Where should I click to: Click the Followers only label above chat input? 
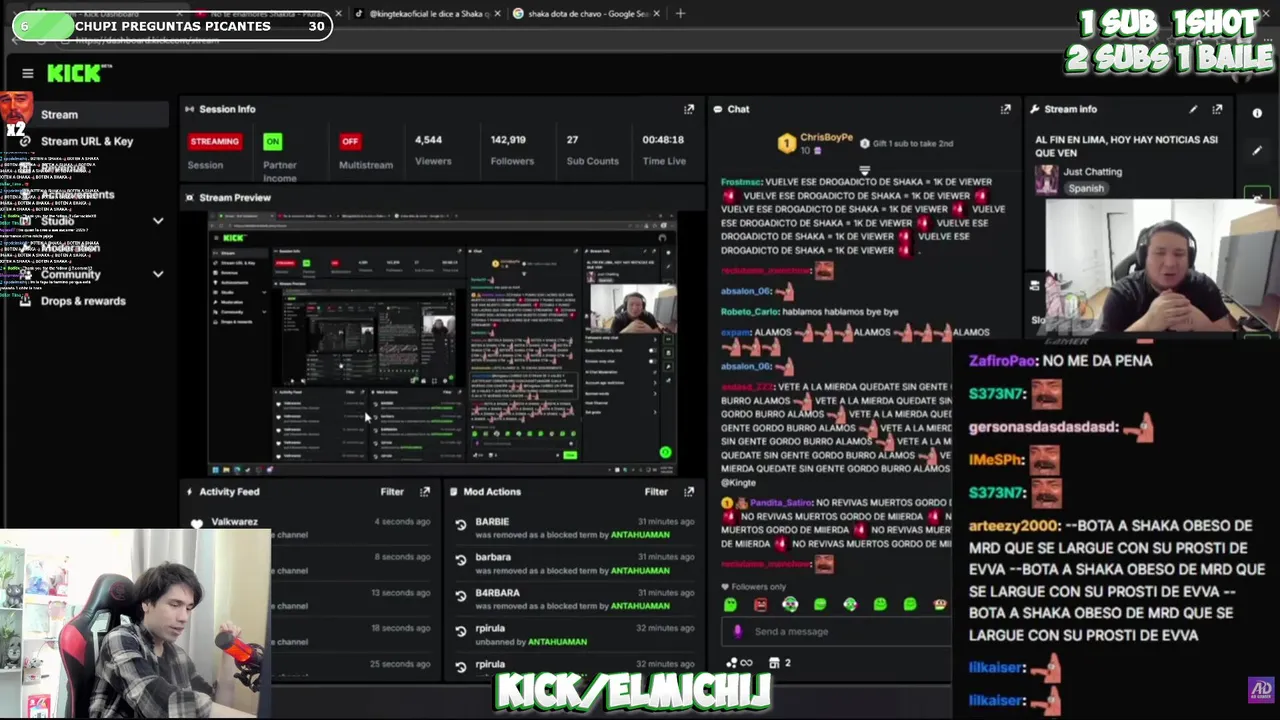[x=758, y=587]
